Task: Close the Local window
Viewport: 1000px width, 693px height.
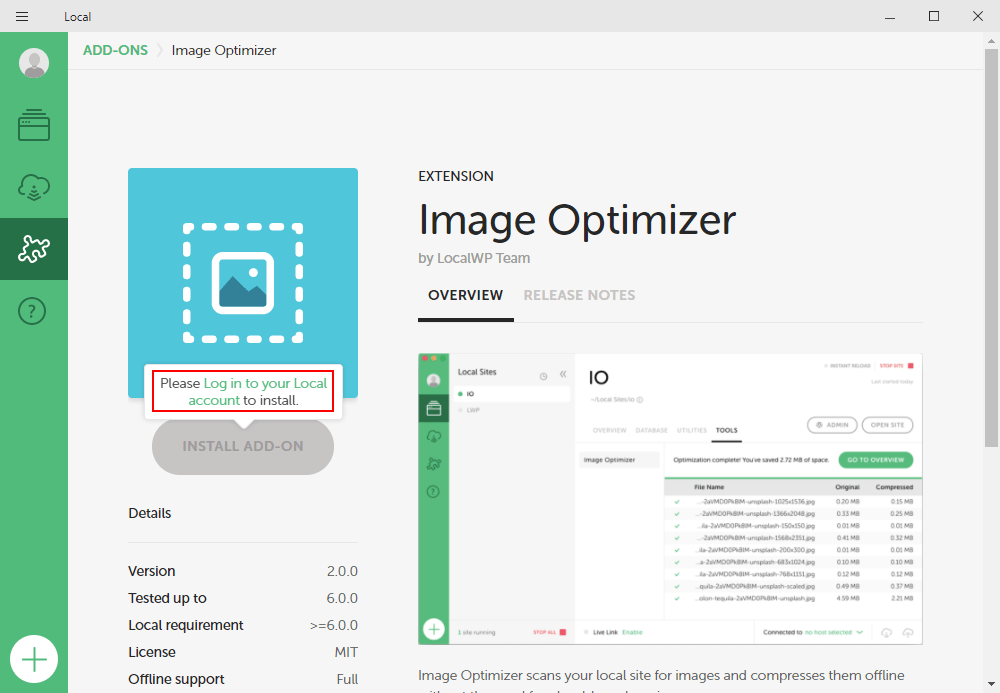Action: point(978,17)
